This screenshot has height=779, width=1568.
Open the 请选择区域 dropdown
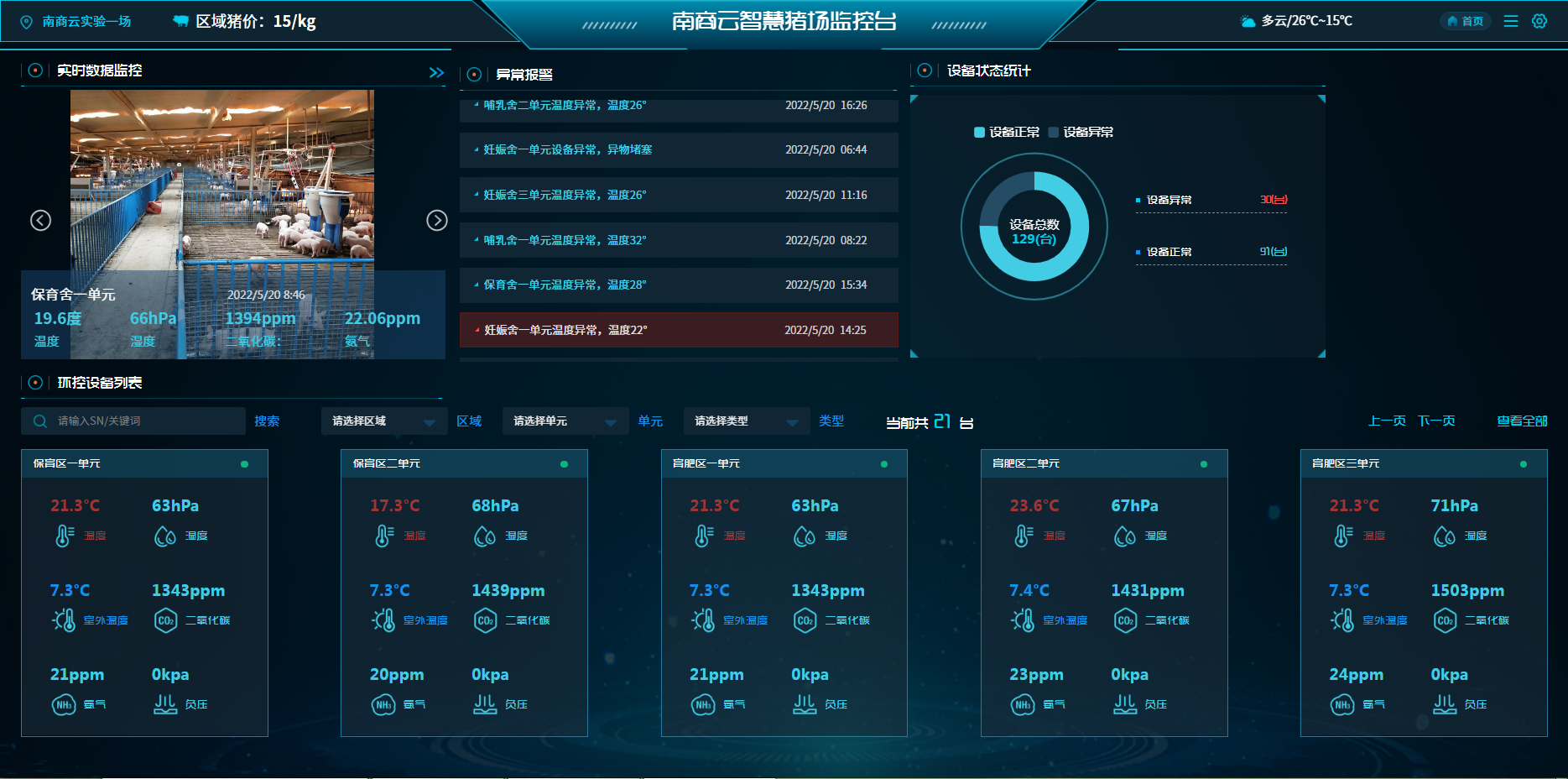click(x=383, y=421)
